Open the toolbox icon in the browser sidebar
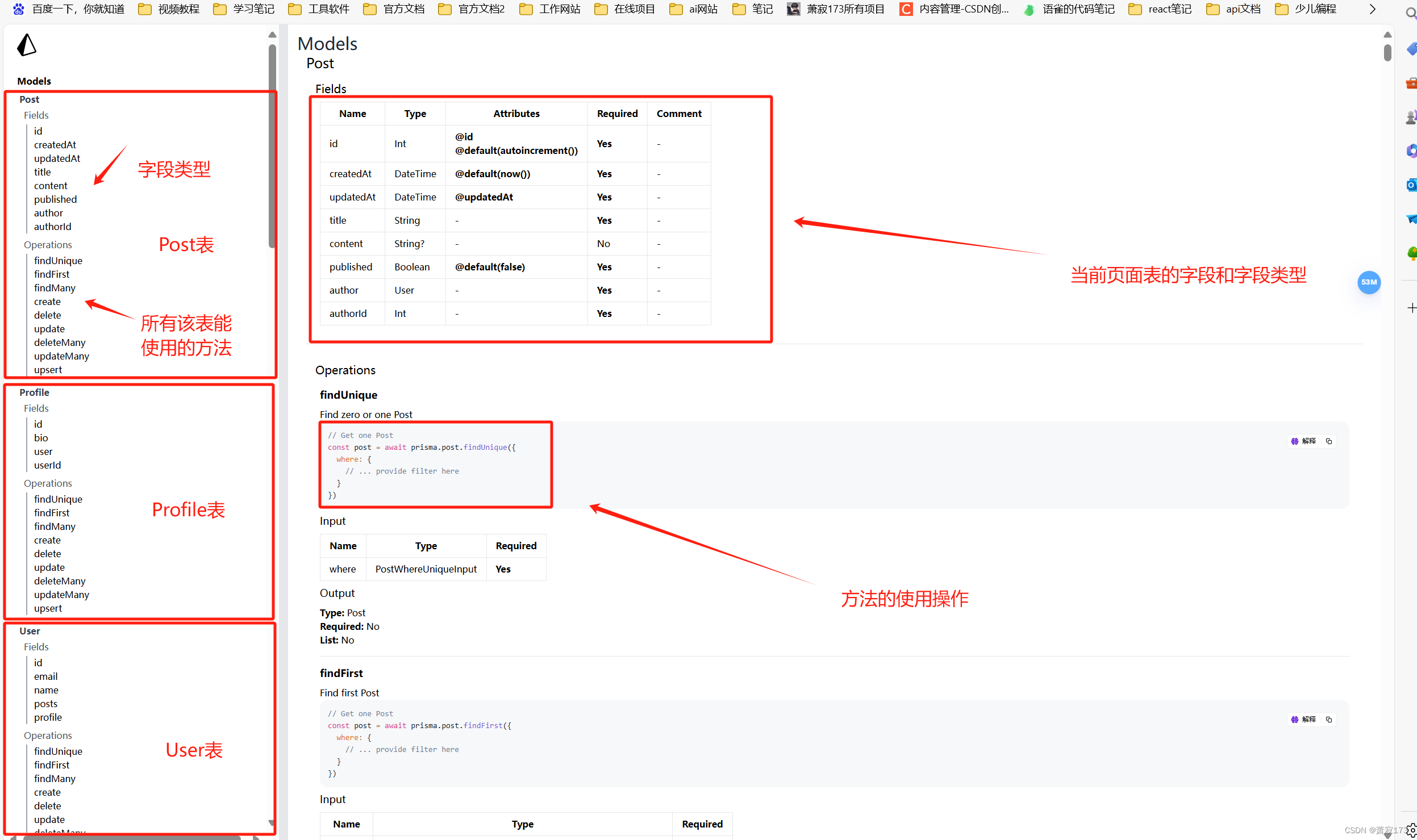Viewport: 1417px width, 840px height. [1411, 83]
